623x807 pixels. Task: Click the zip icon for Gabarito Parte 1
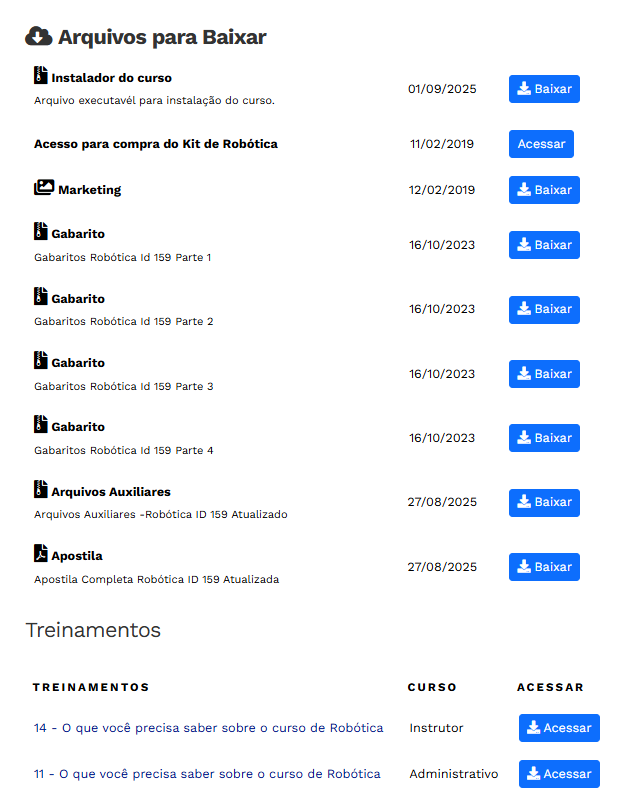(x=40, y=231)
